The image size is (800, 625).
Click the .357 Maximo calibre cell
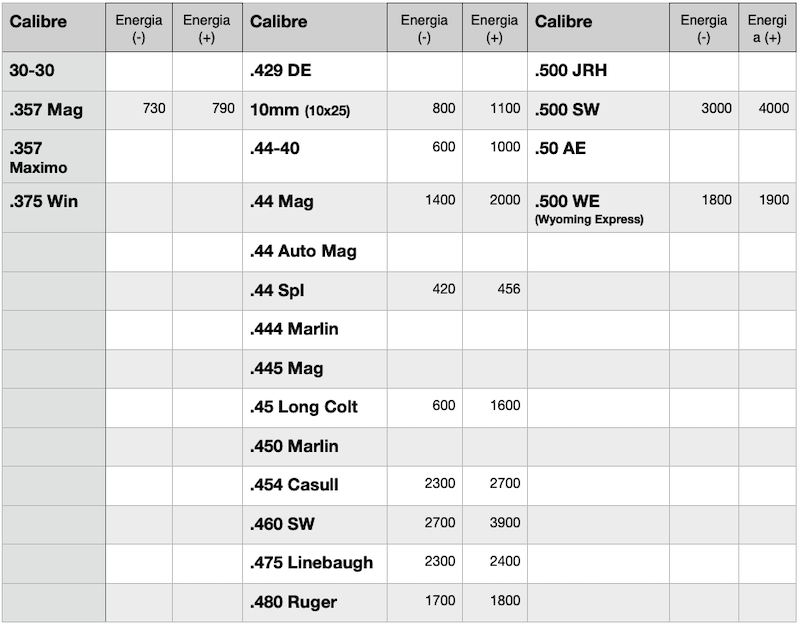coord(39,157)
